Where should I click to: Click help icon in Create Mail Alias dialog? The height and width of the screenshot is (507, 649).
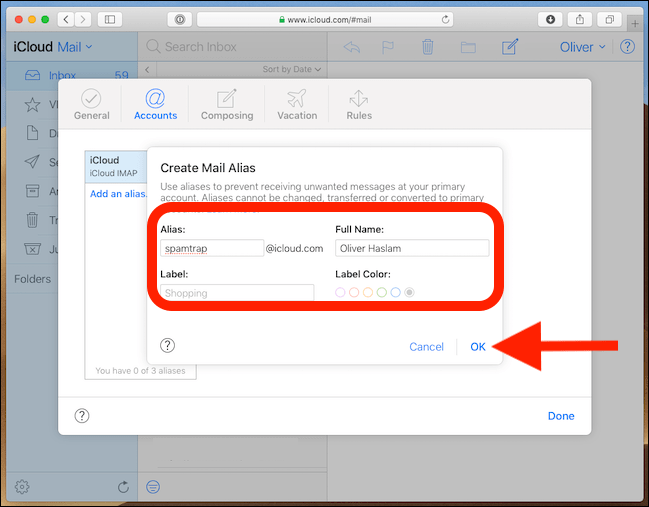click(168, 345)
